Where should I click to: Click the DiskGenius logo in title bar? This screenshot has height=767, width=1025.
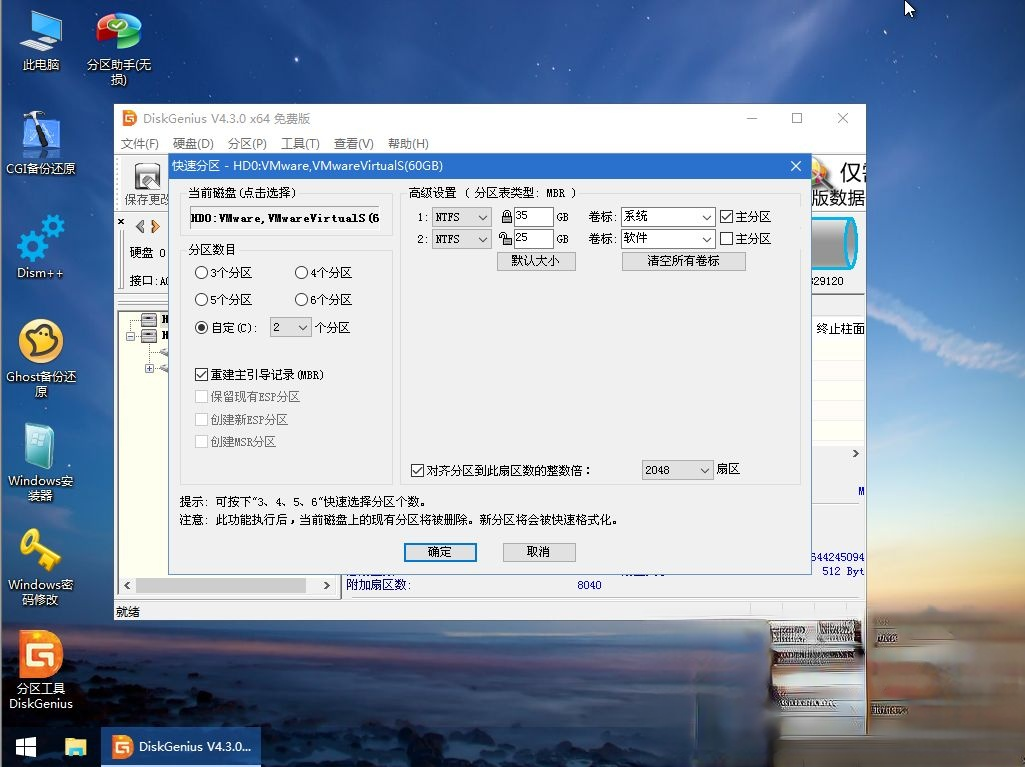click(129, 118)
